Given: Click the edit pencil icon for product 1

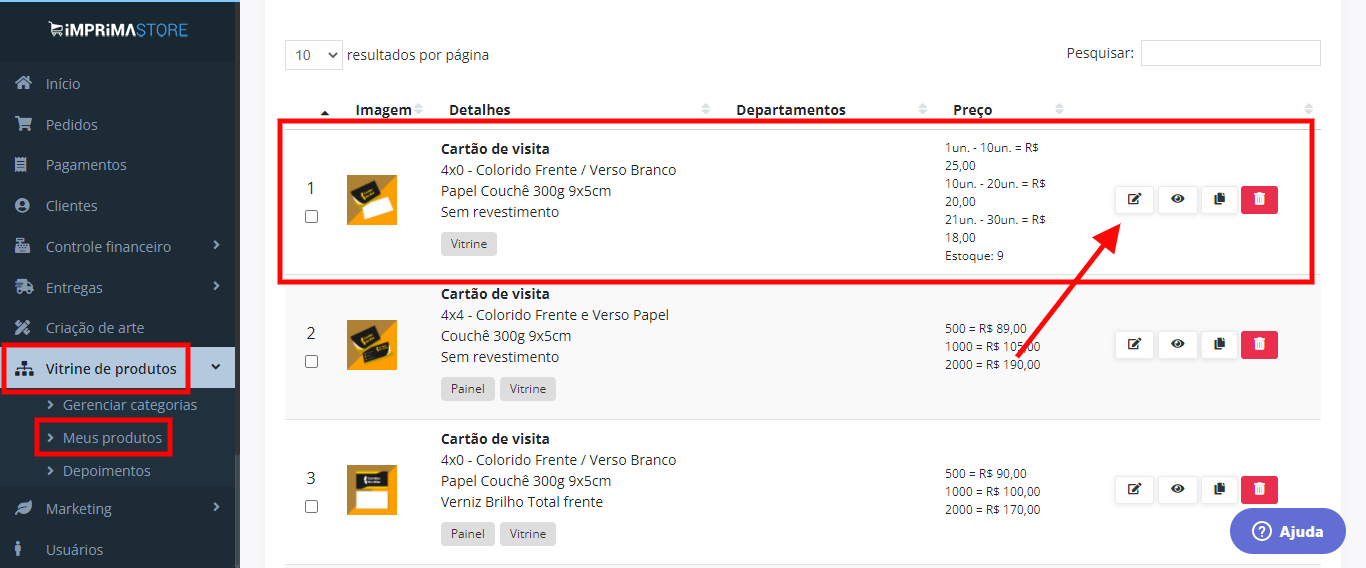Looking at the screenshot, I should 1134,200.
